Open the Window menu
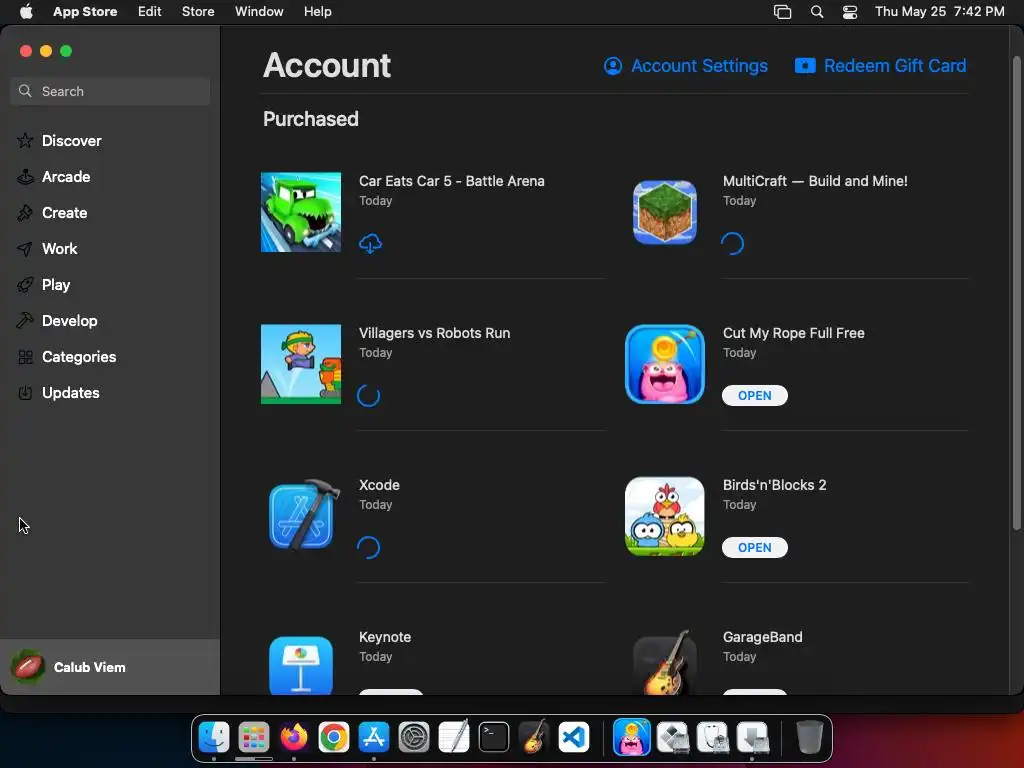 259,11
